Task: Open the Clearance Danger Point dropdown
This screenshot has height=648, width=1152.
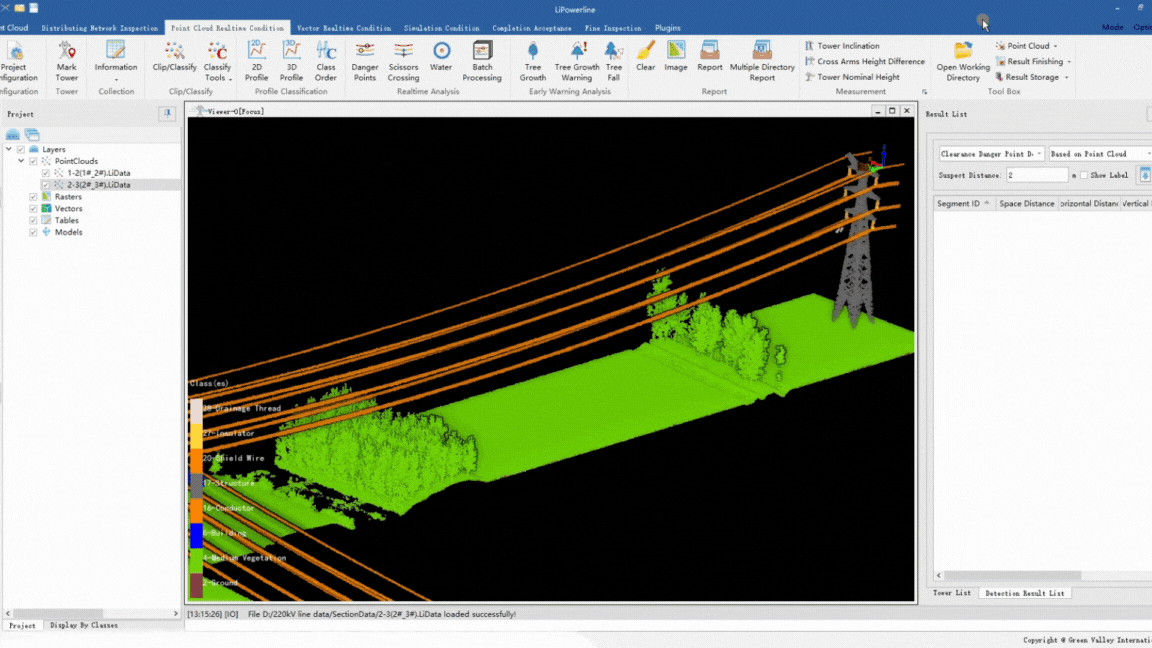Action: (x=991, y=154)
